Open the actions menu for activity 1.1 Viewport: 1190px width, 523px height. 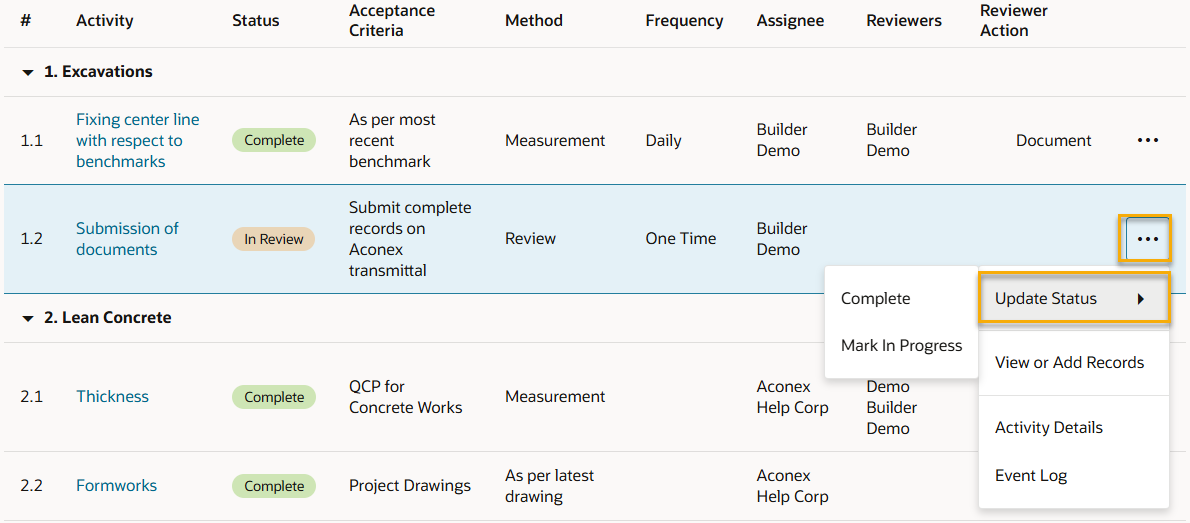1147,140
